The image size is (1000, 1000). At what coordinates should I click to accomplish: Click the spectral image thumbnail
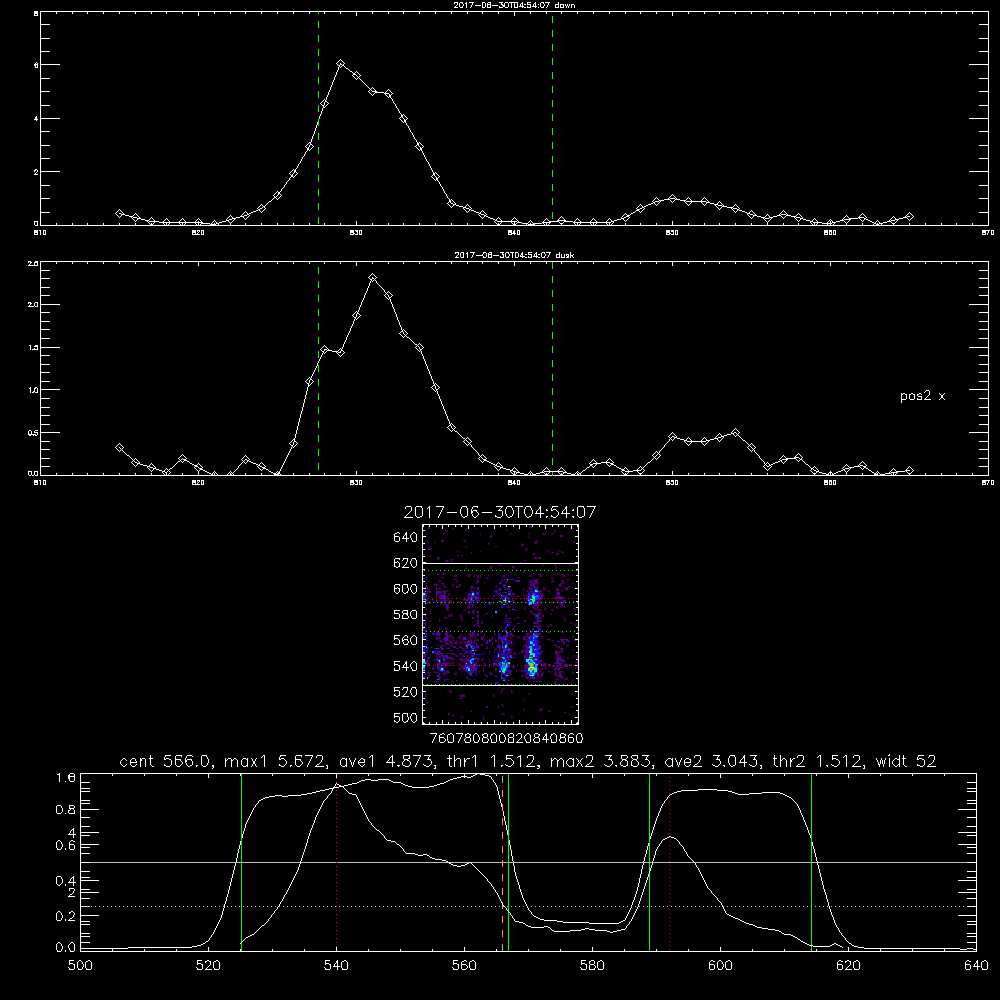click(501, 624)
